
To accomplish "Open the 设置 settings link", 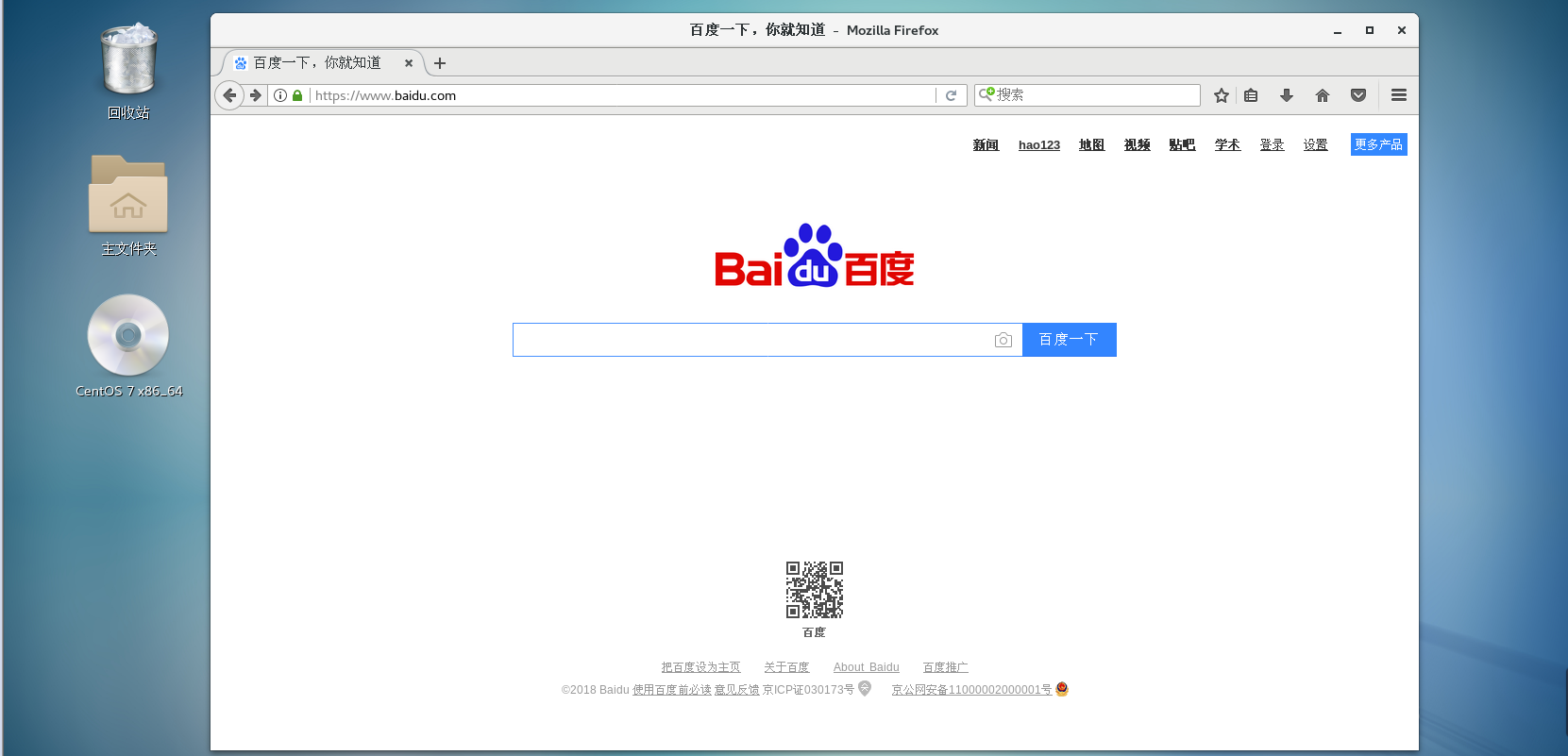I will point(1316,144).
